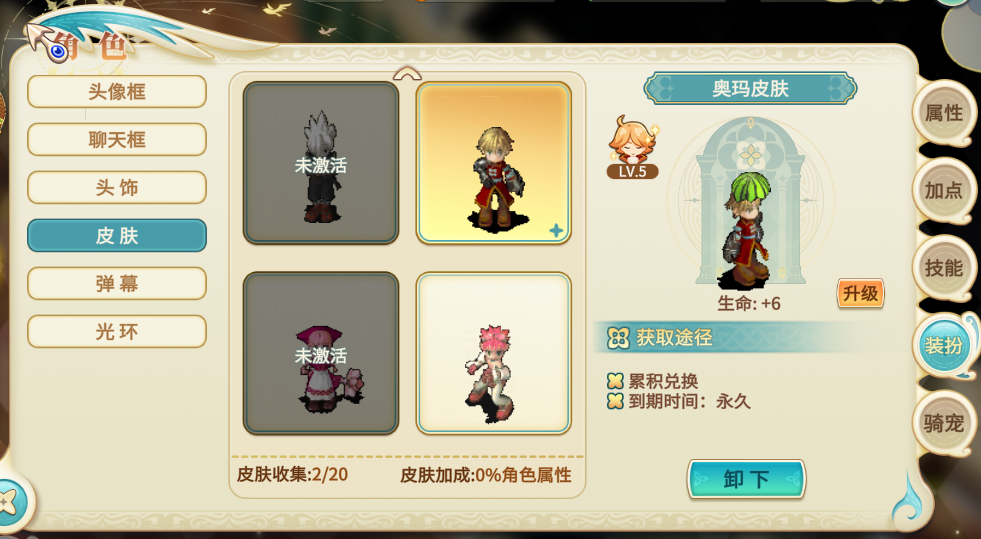Viewport: 981px width, 539px height.
Task: Select the inactive white-haired skin thumbnail
Action: 321,163
